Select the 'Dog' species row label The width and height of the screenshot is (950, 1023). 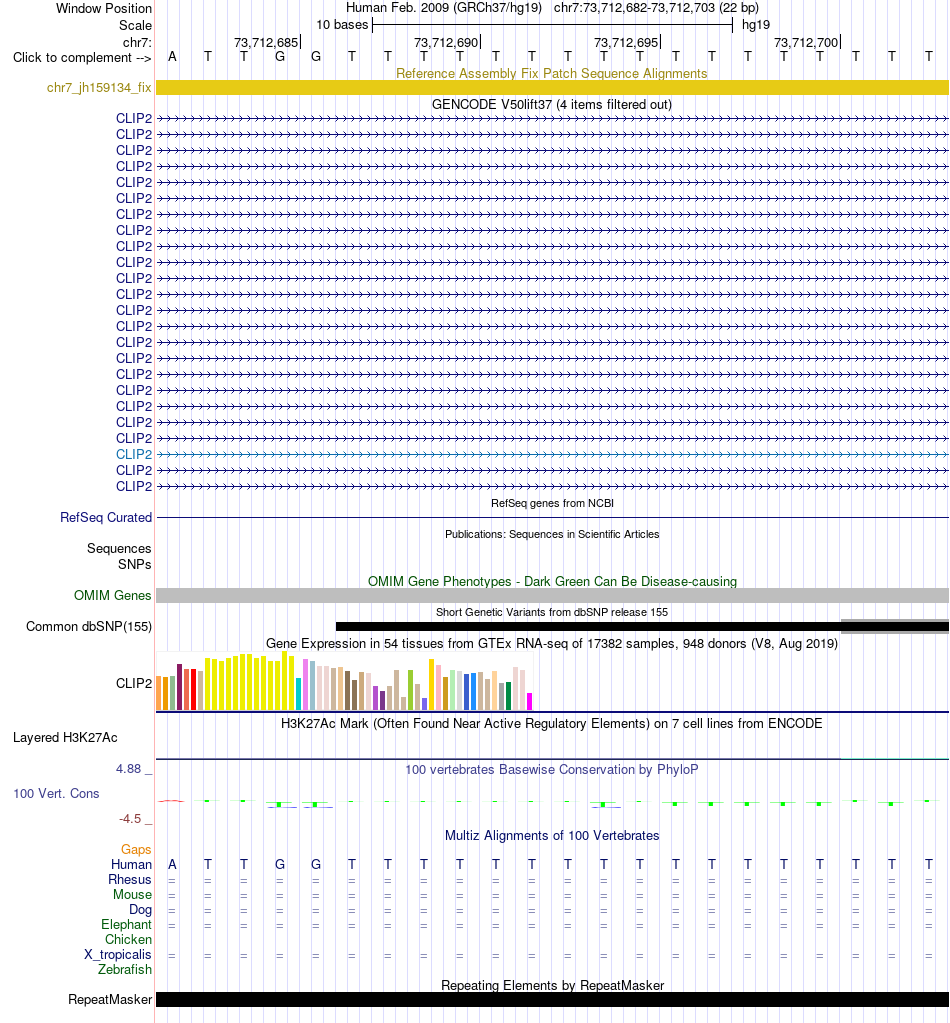click(x=140, y=909)
